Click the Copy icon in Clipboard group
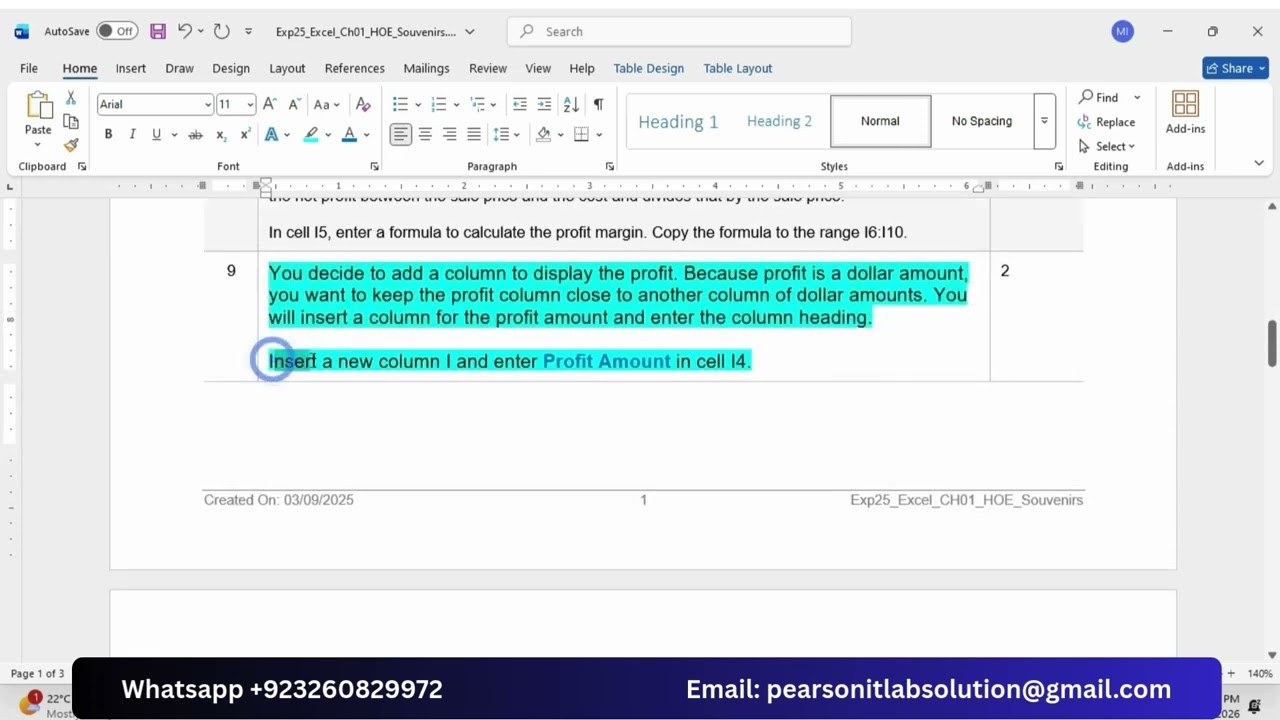The image size is (1280, 720). tap(70, 121)
